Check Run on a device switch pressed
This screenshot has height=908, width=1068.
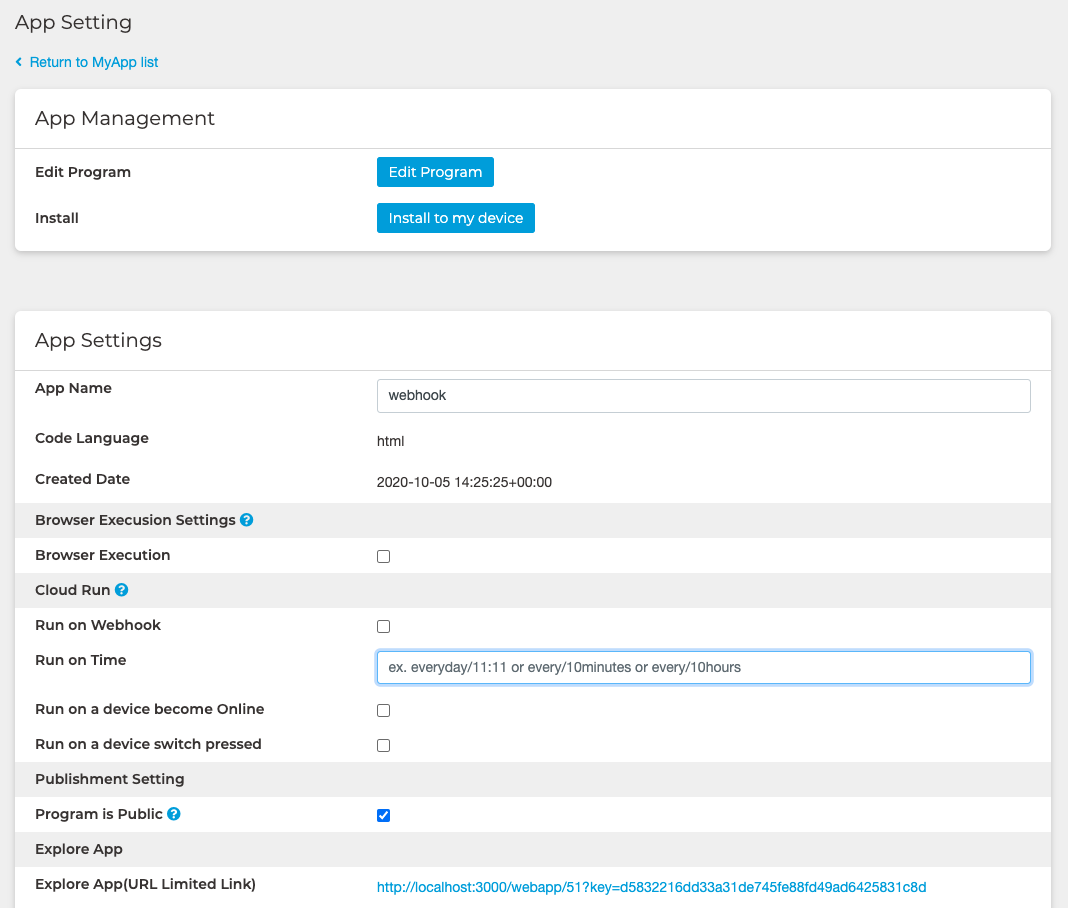(x=383, y=745)
